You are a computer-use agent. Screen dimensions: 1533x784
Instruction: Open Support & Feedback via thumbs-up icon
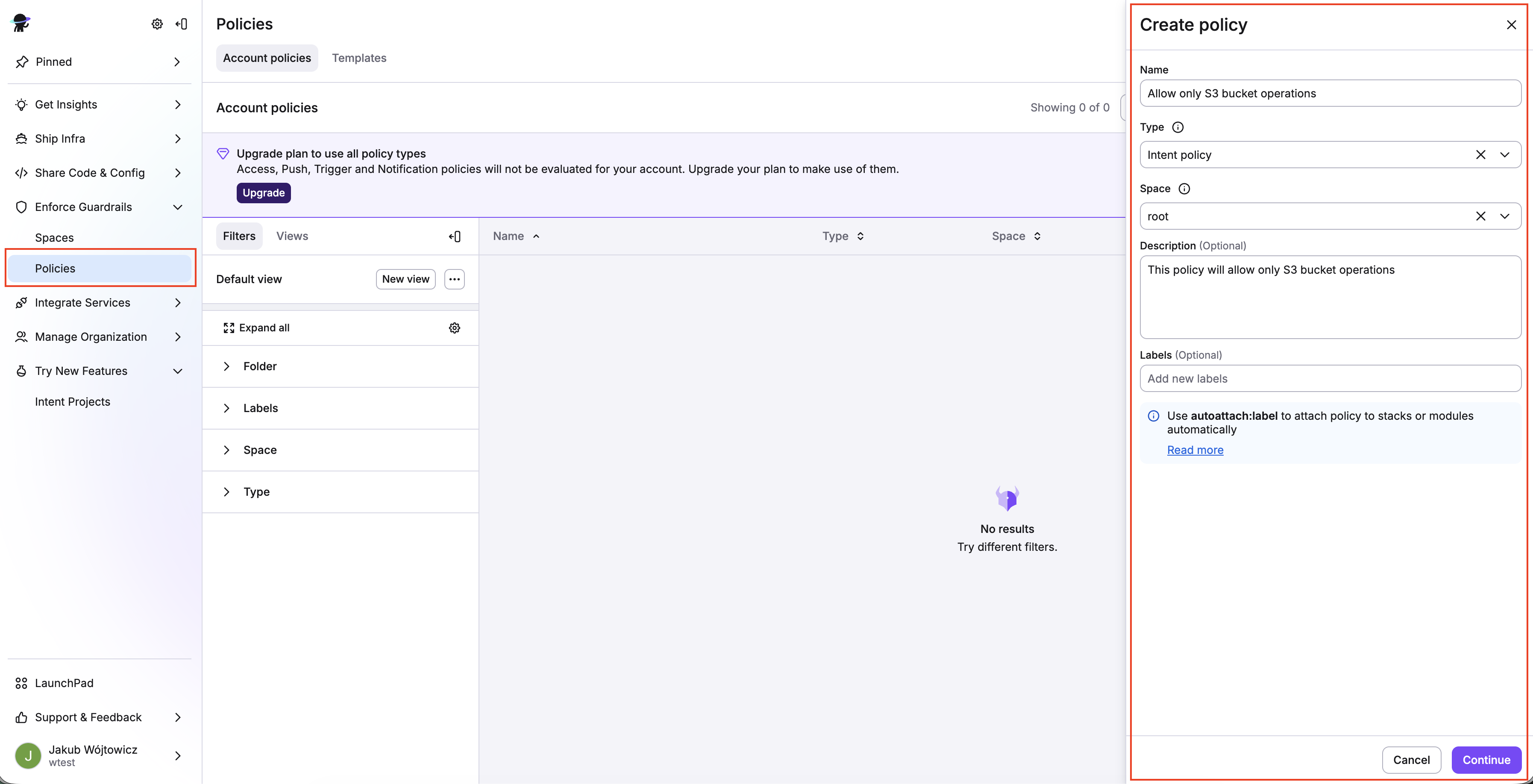pyautogui.click(x=21, y=717)
